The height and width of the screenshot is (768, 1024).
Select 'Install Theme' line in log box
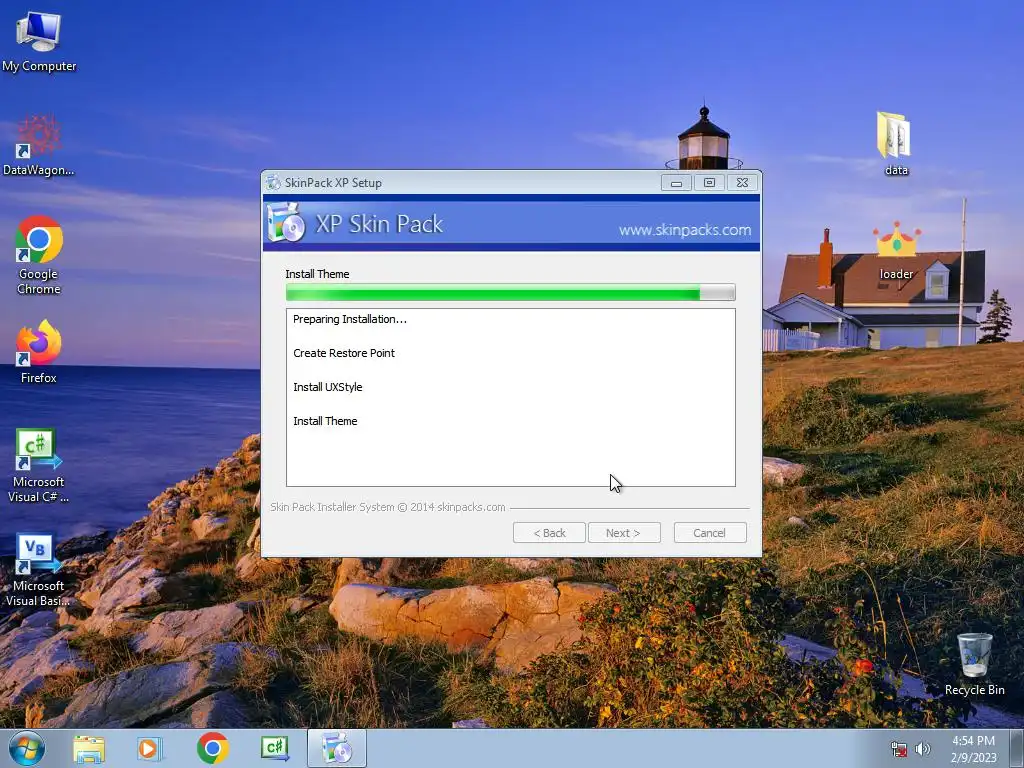[x=325, y=421]
